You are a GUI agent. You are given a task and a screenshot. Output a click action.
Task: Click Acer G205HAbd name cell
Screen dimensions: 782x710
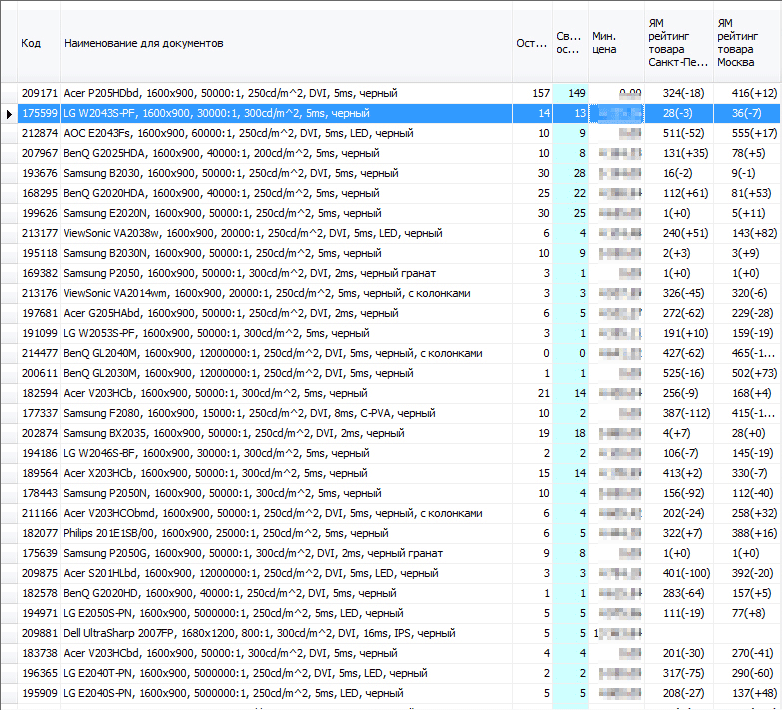pyautogui.click(x=286, y=313)
